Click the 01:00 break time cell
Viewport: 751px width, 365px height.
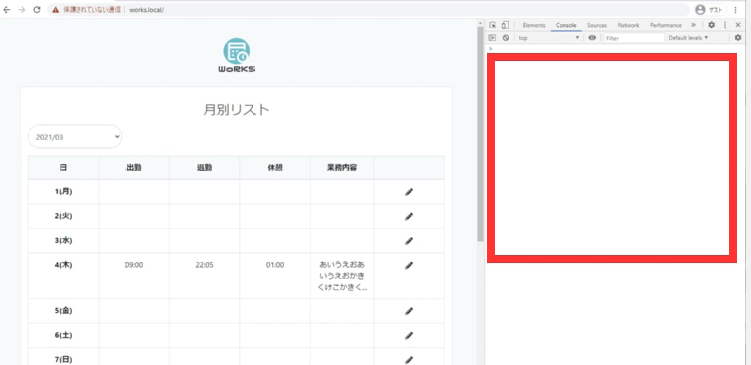(x=275, y=276)
